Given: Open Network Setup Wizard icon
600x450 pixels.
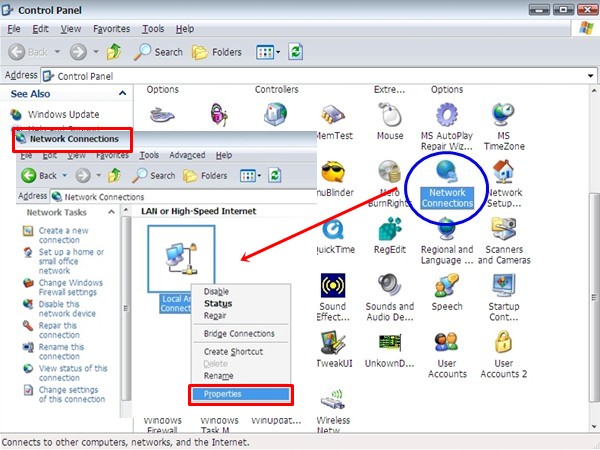Looking at the screenshot, I should pyautogui.click(x=504, y=184).
